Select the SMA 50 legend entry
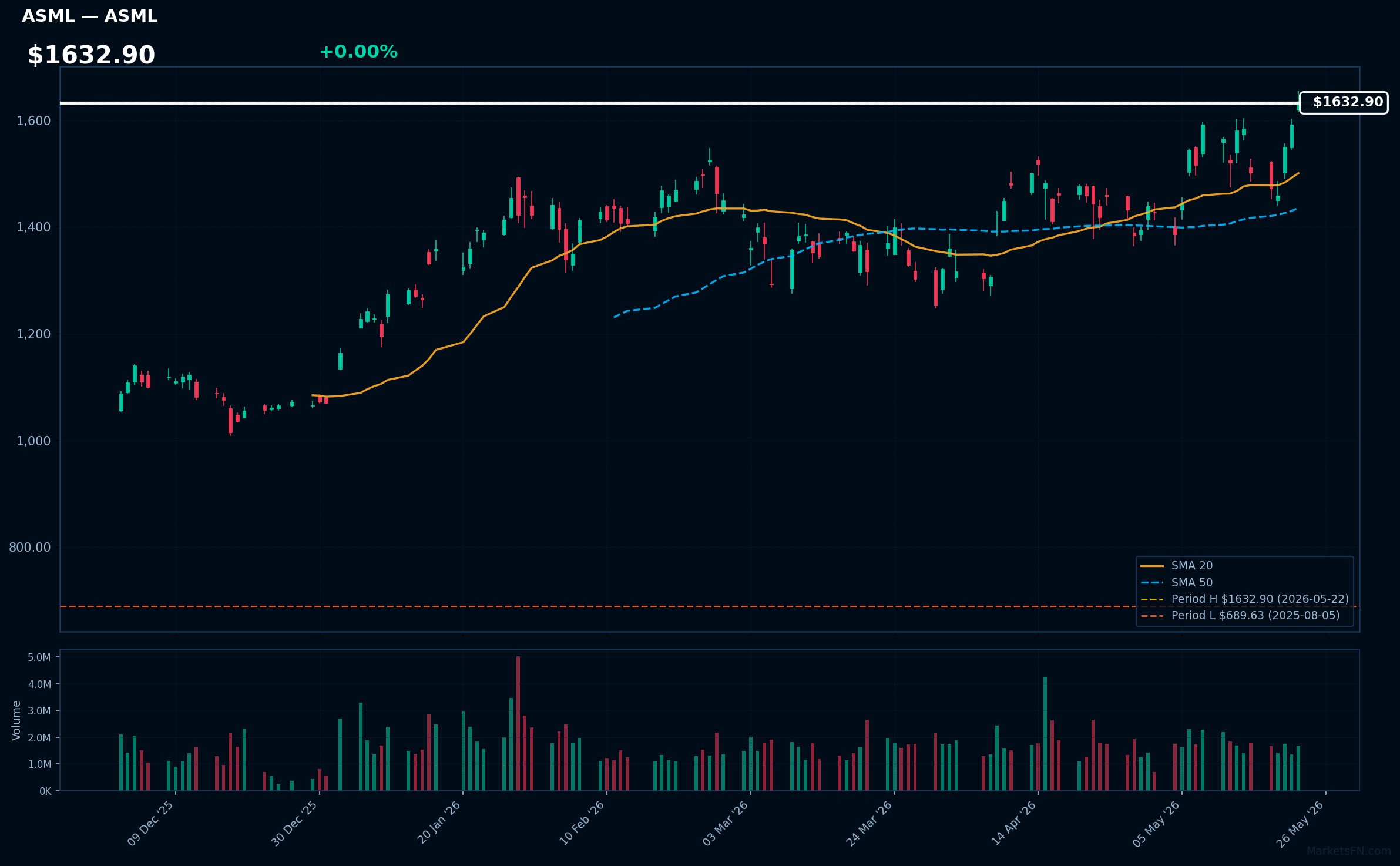The width and height of the screenshot is (1400, 866). pos(1191,582)
